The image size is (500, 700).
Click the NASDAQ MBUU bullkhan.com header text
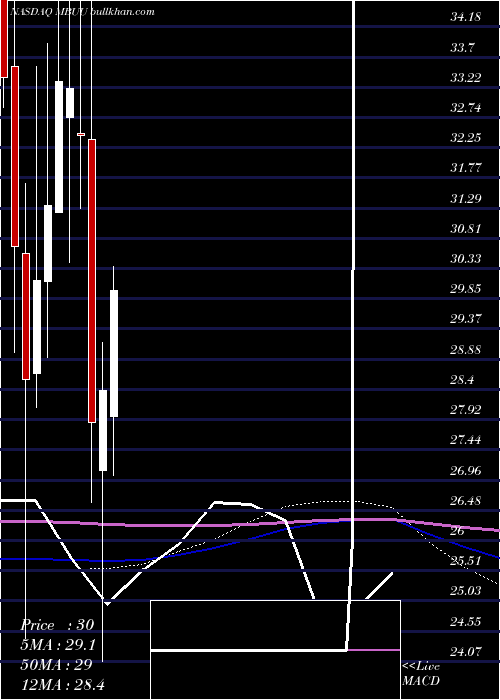point(82,12)
